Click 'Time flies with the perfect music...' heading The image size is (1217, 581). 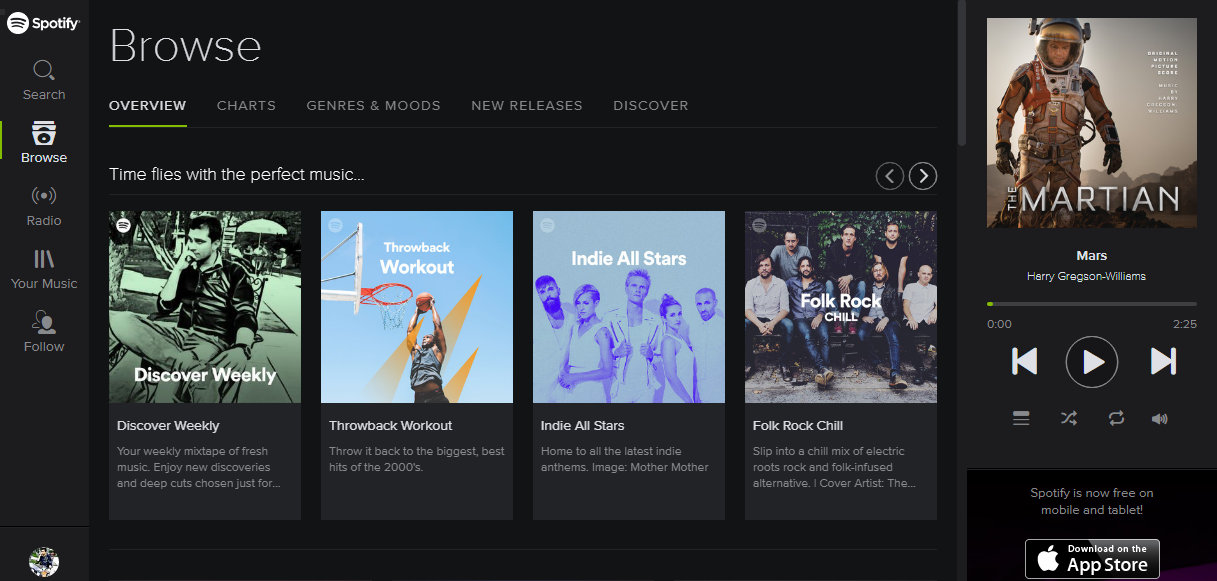[237, 175]
